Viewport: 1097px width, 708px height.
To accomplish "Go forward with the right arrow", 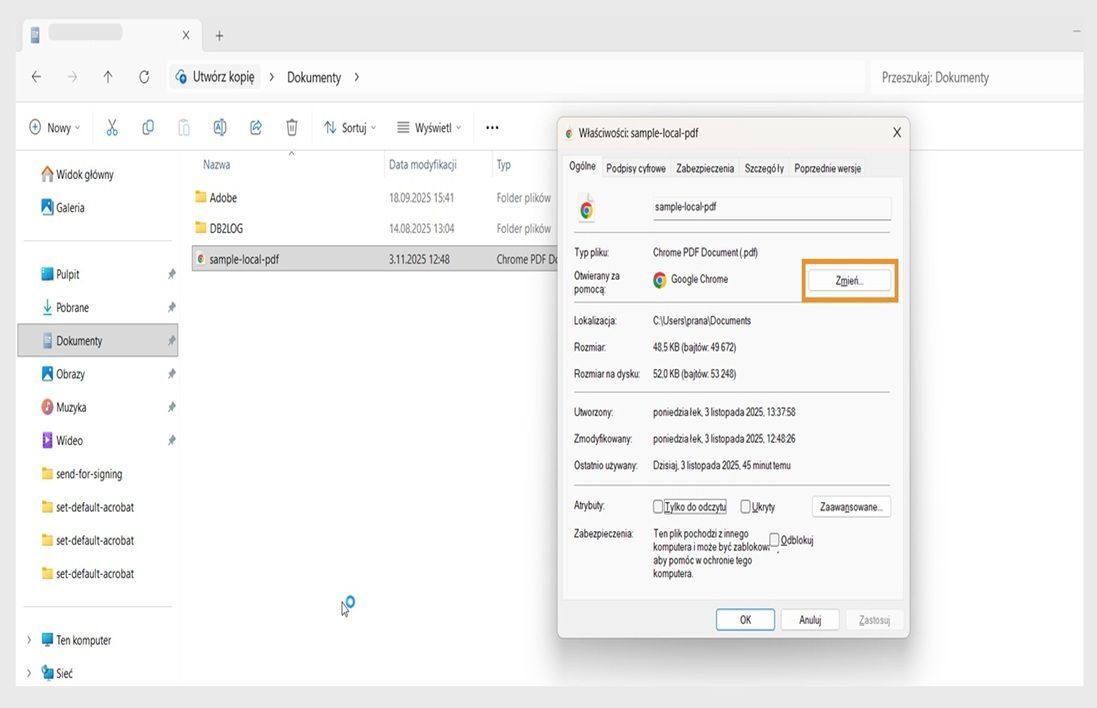I will [72, 77].
